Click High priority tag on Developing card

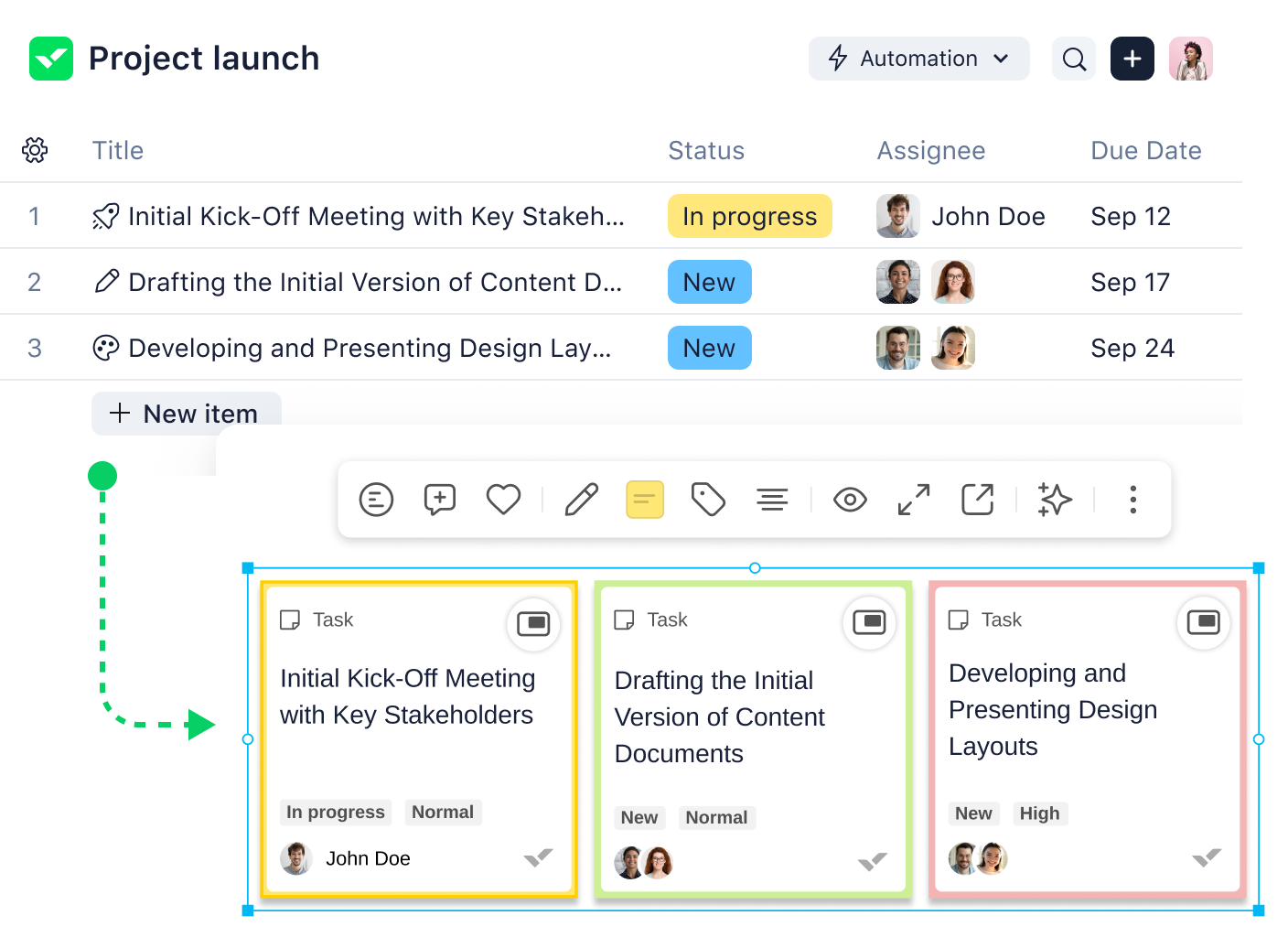pos(1039,813)
